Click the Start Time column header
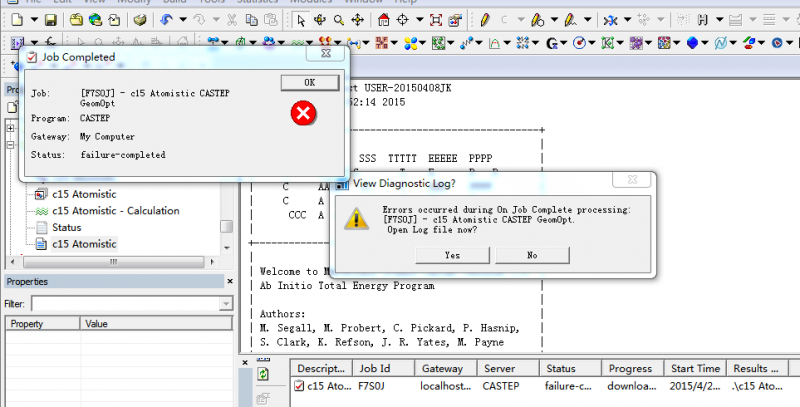This screenshot has height=407, width=800. point(695,368)
